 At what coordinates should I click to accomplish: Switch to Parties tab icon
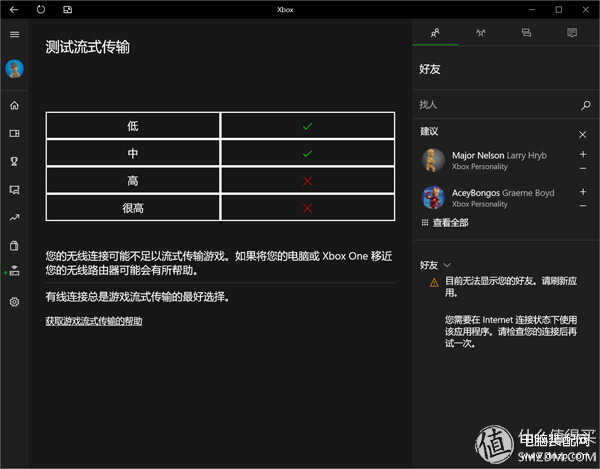[x=481, y=33]
